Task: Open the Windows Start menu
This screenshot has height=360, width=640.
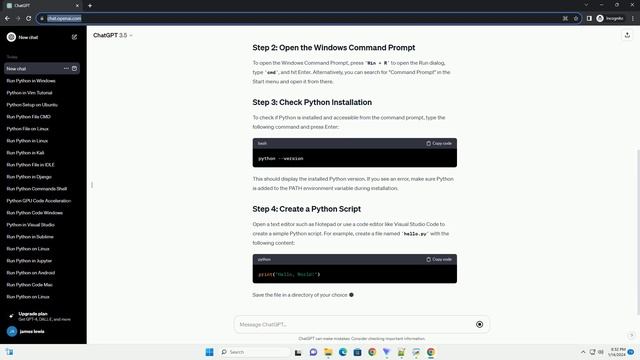Action: tap(209, 352)
